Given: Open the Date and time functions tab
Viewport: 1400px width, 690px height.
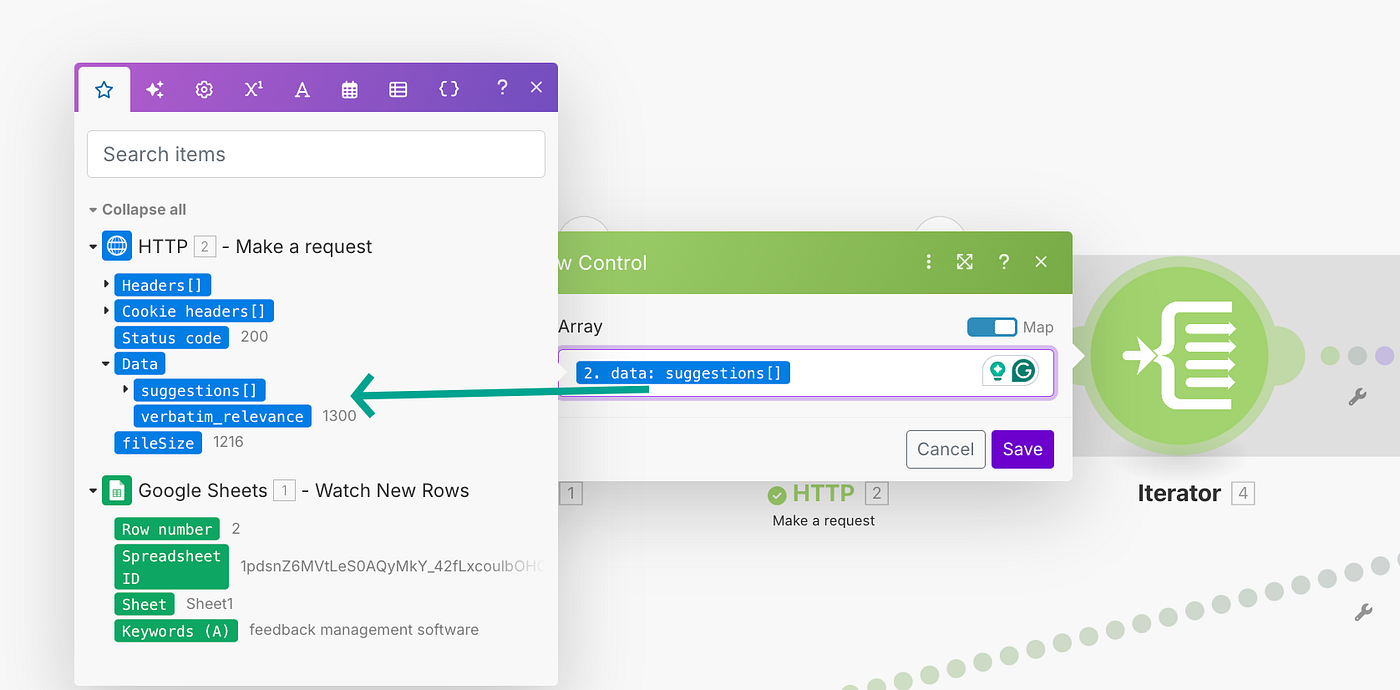Looking at the screenshot, I should (x=349, y=89).
